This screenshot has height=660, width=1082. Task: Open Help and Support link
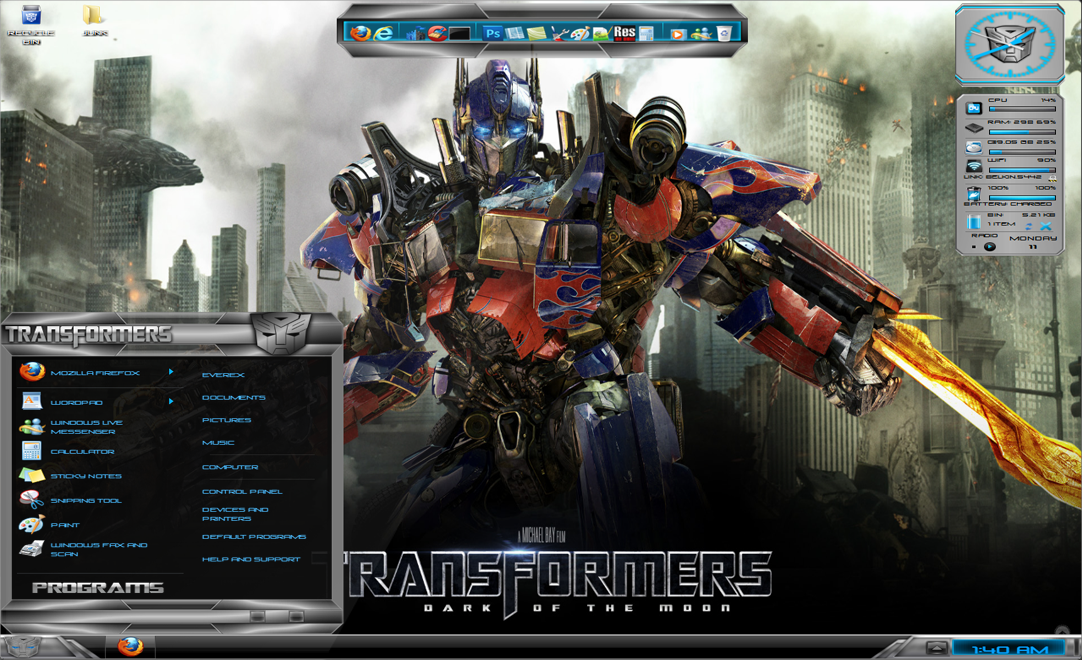click(x=251, y=559)
